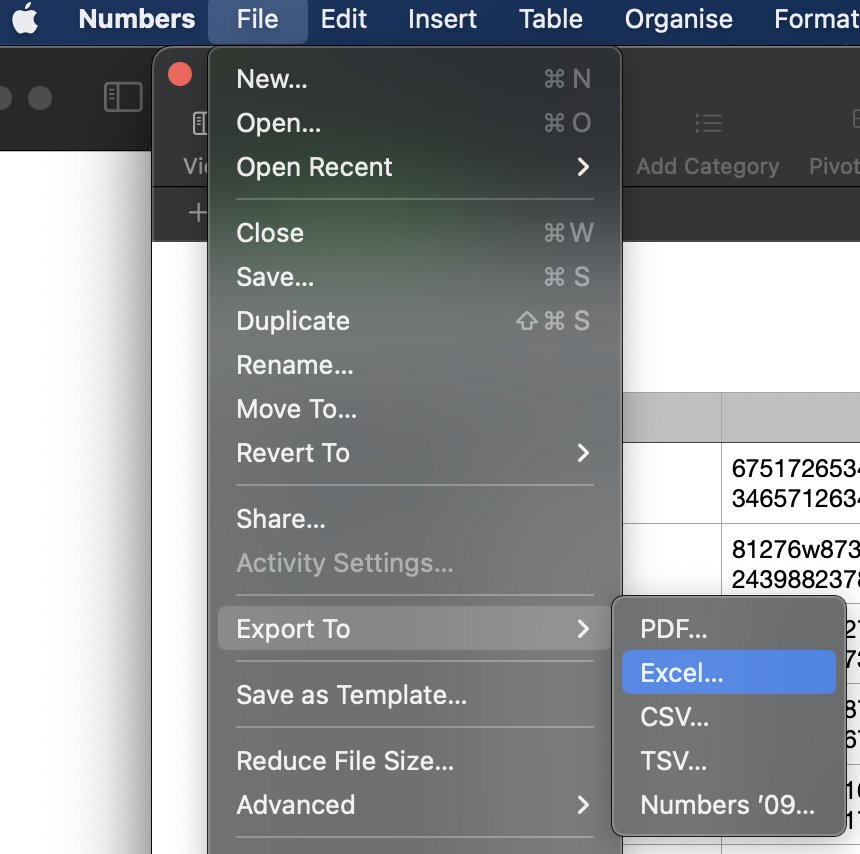Open the Edit menu

[343, 19]
